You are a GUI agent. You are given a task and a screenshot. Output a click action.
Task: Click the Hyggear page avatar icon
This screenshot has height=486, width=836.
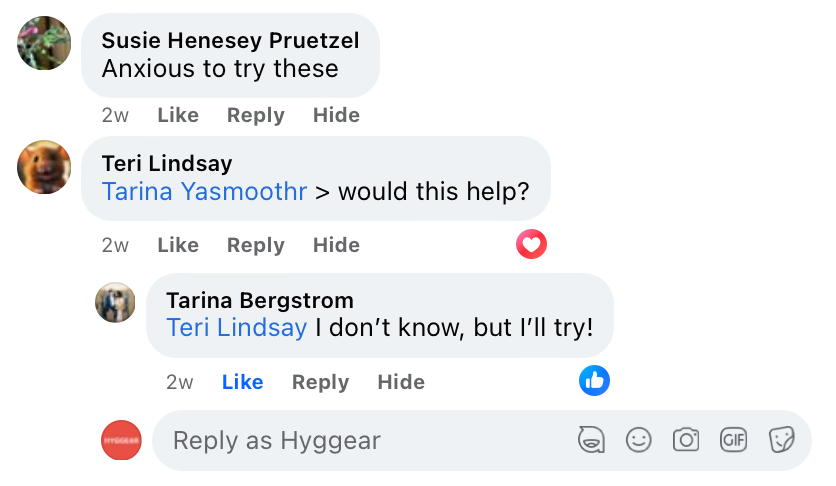tap(122, 440)
